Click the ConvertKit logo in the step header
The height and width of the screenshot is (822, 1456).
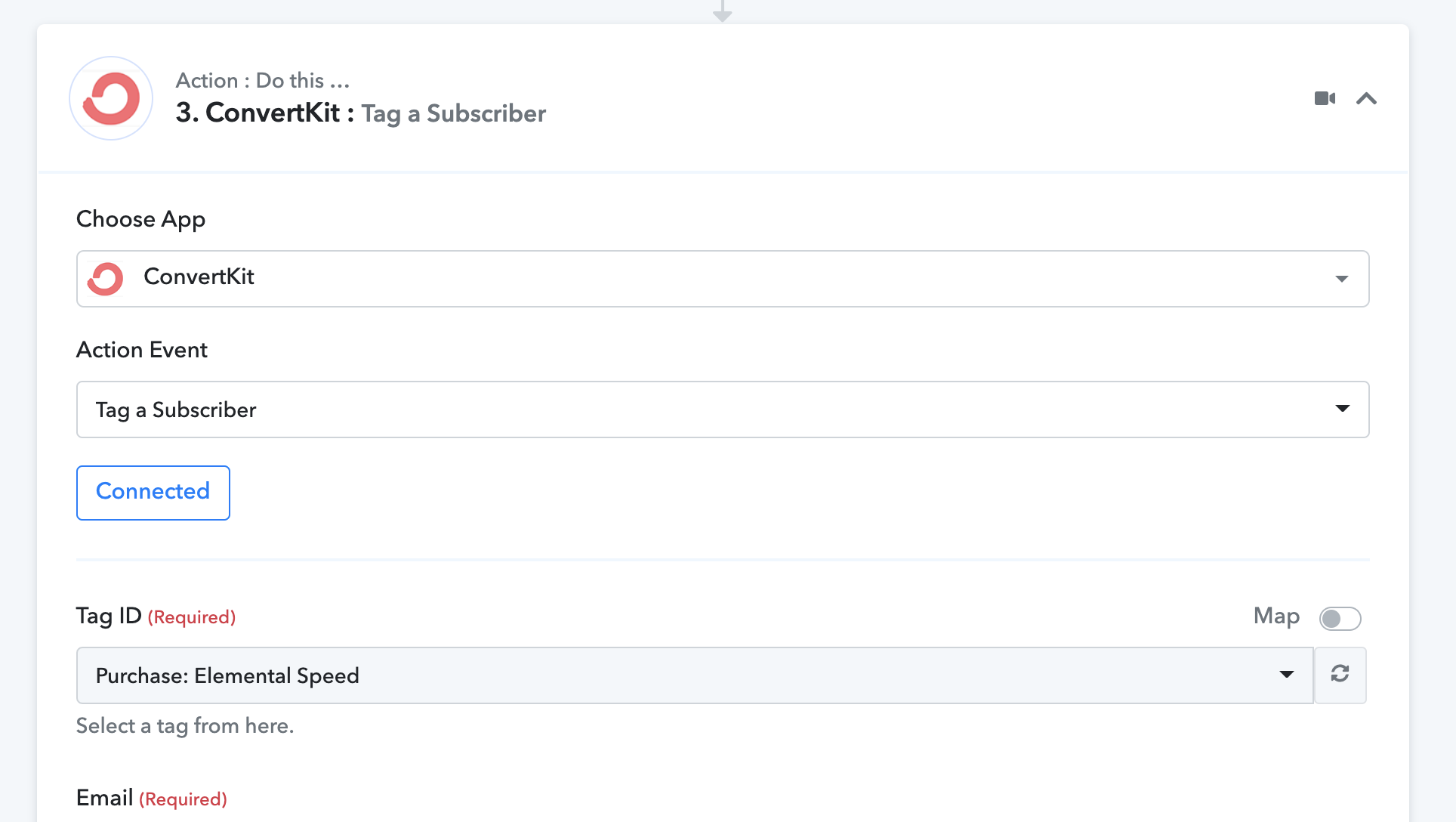tap(111, 98)
